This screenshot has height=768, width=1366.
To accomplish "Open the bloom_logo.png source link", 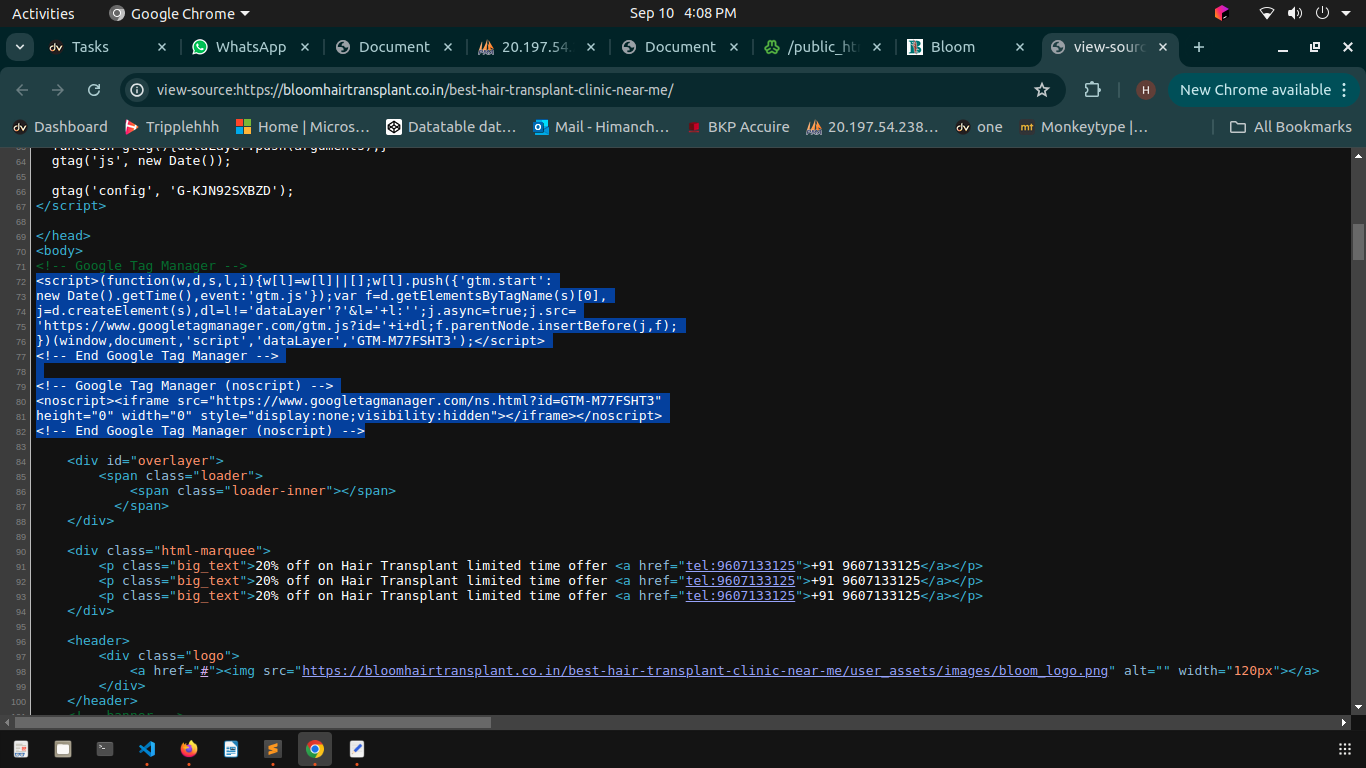I will (705, 671).
